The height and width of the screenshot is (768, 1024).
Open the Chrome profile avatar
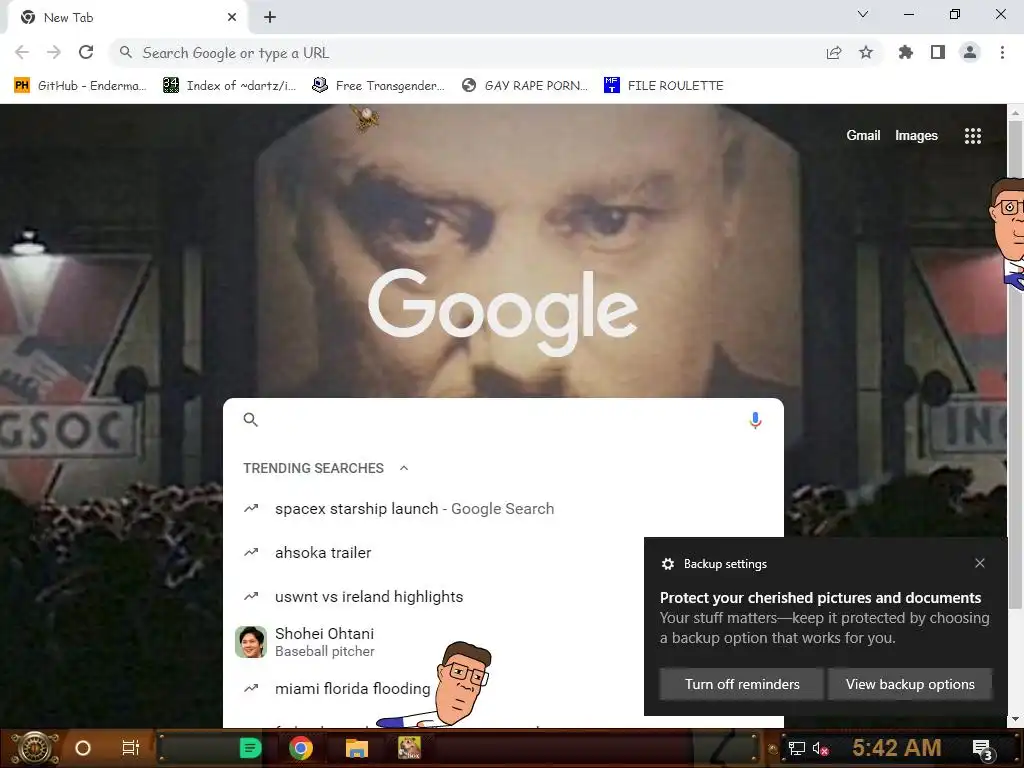970,52
